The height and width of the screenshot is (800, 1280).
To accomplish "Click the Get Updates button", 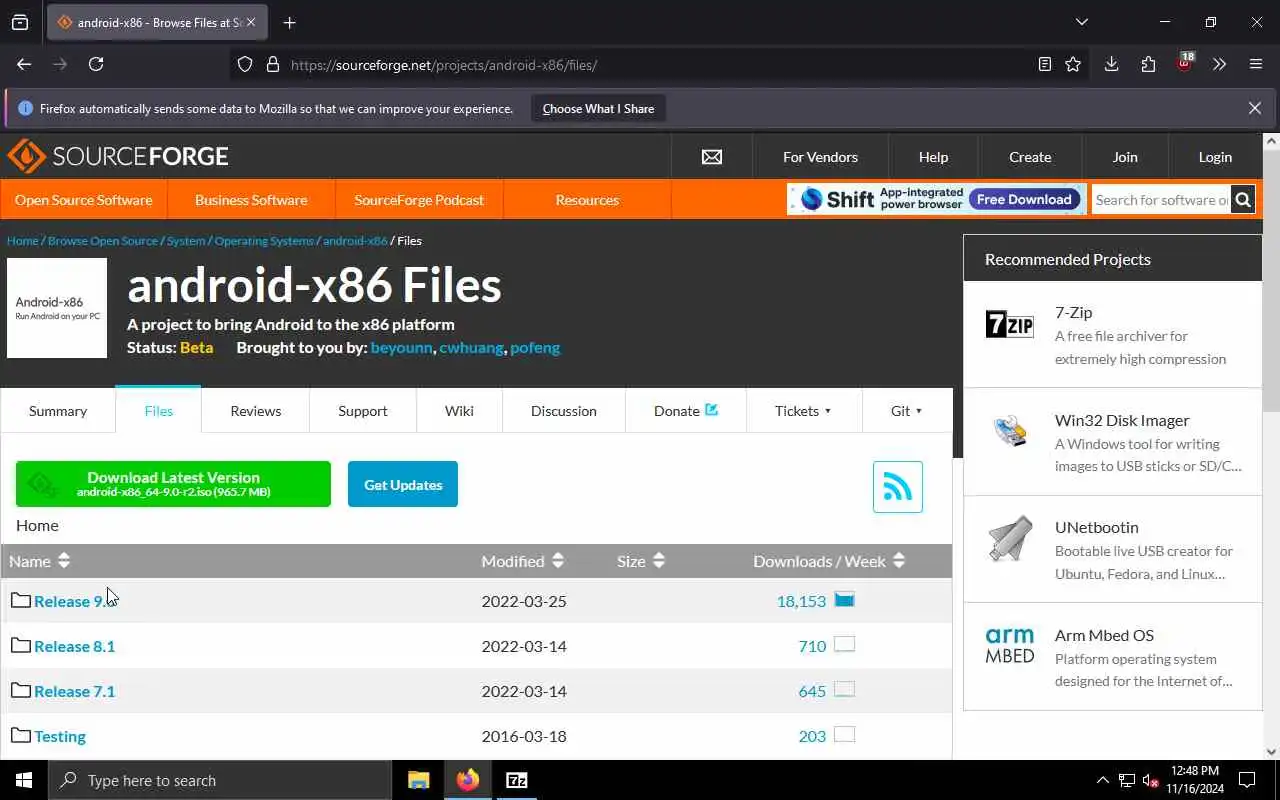I will (x=403, y=484).
